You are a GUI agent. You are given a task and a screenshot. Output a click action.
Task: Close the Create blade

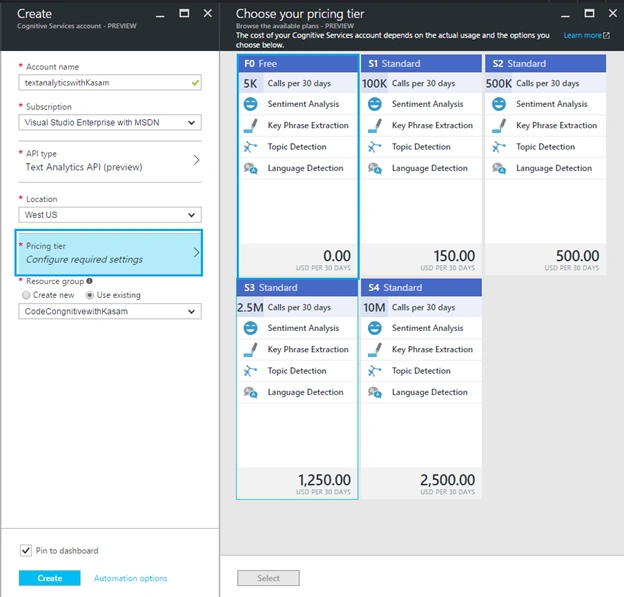click(x=208, y=14)
